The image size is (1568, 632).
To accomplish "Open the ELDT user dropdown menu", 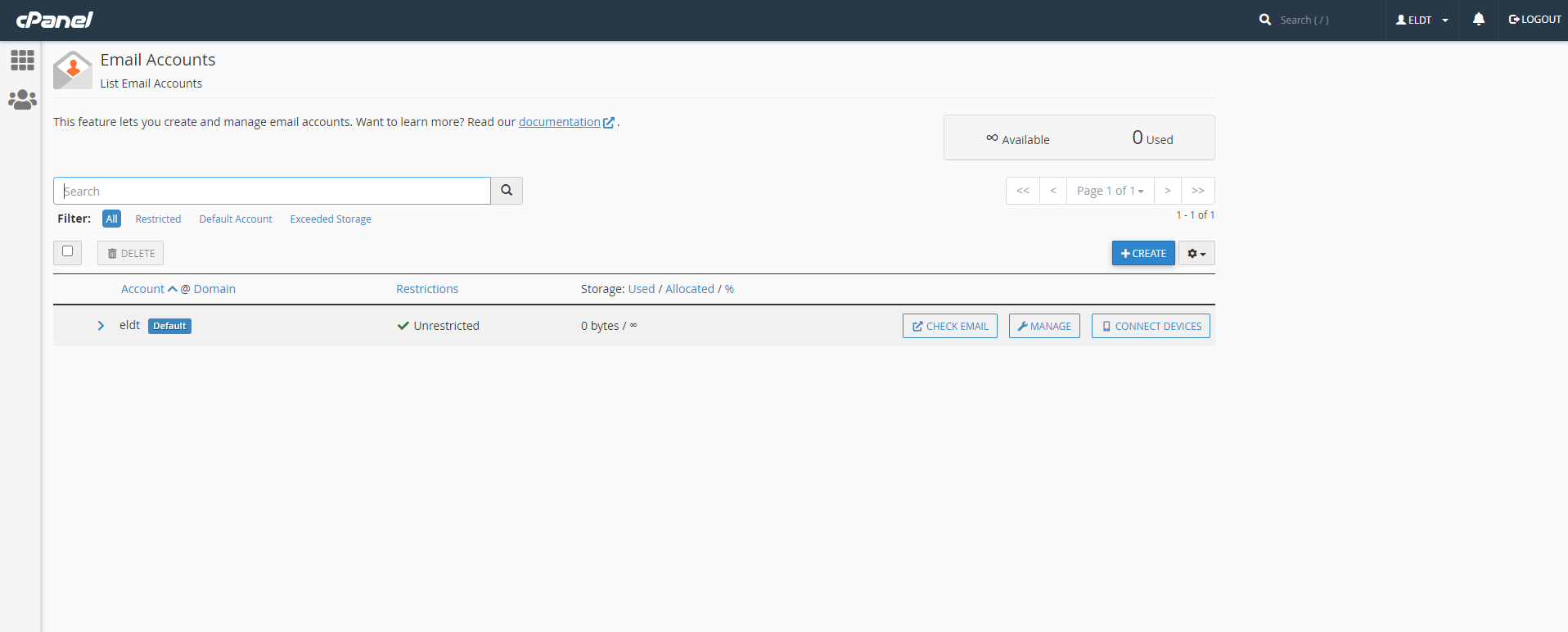I will 1422,20.
